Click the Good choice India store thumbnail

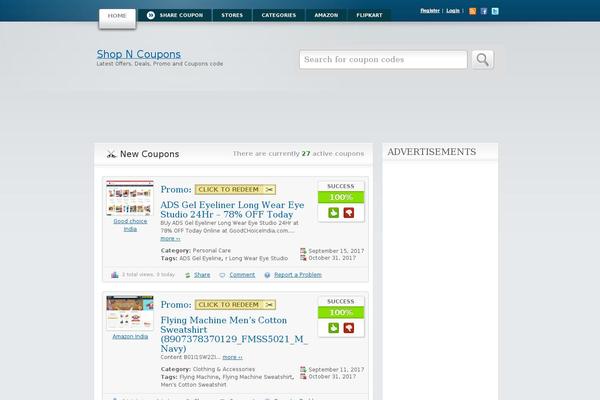click(130, 198)
